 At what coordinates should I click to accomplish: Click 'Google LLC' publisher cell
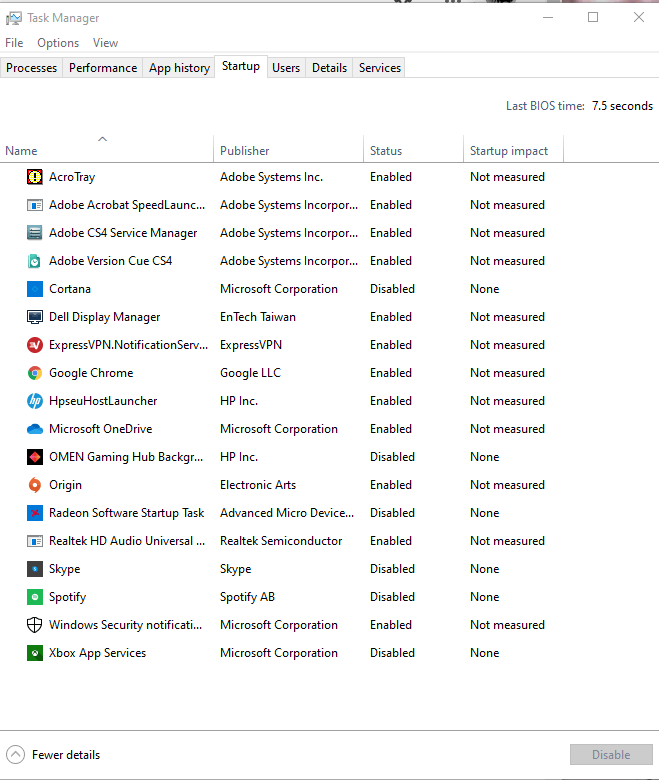(250, 373)
